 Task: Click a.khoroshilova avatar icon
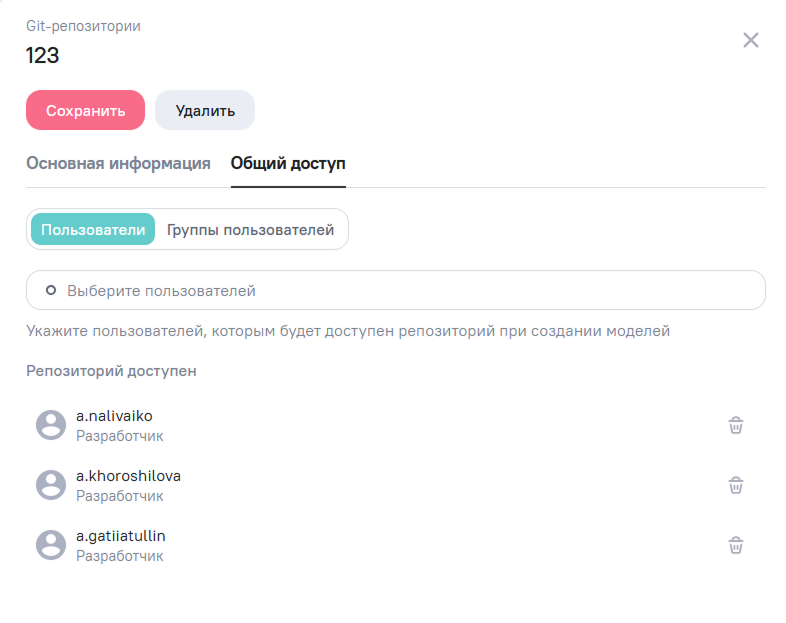(51, 485)
